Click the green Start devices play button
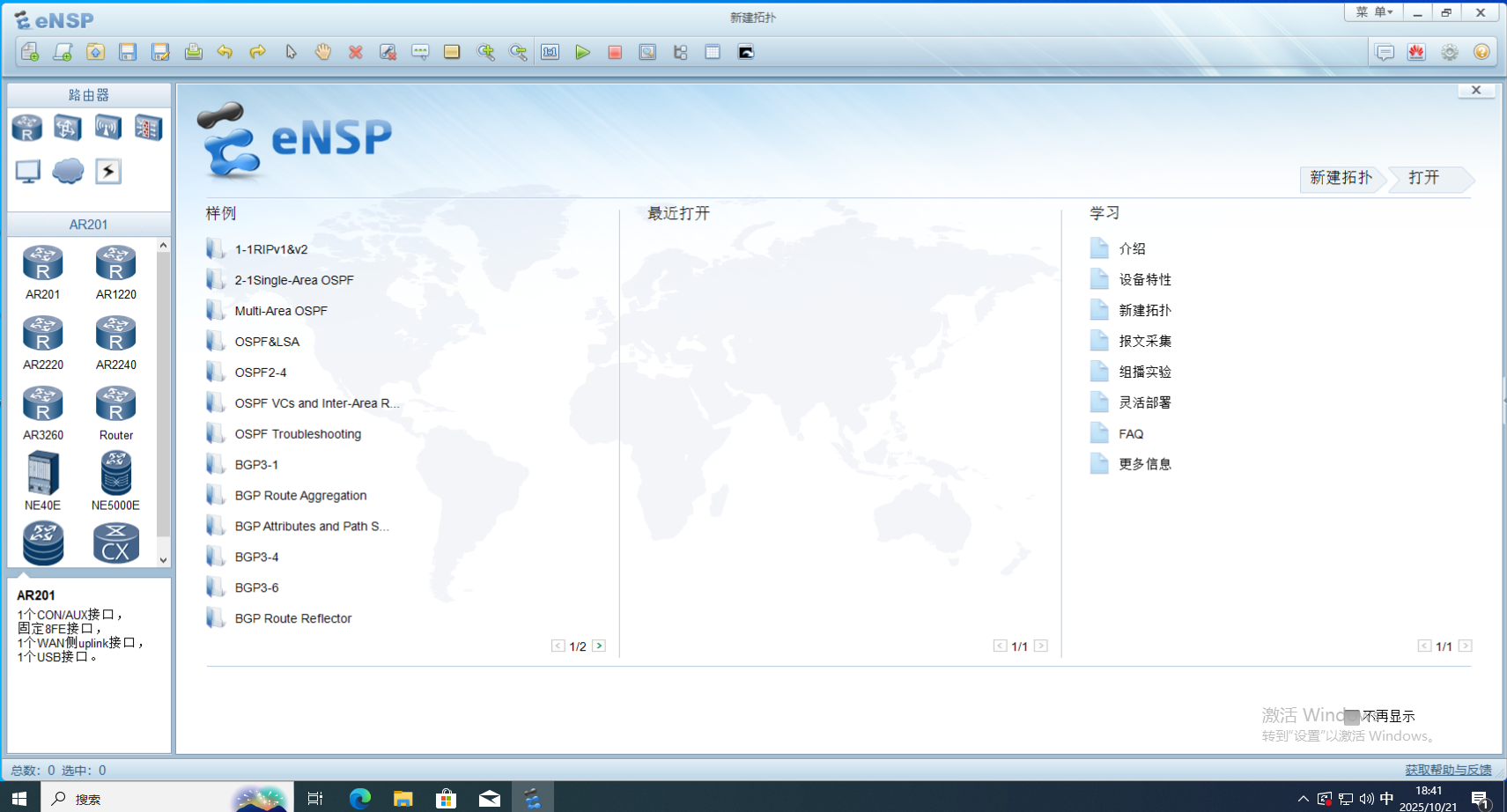1507x812 pixels. [x=582, y=52]
